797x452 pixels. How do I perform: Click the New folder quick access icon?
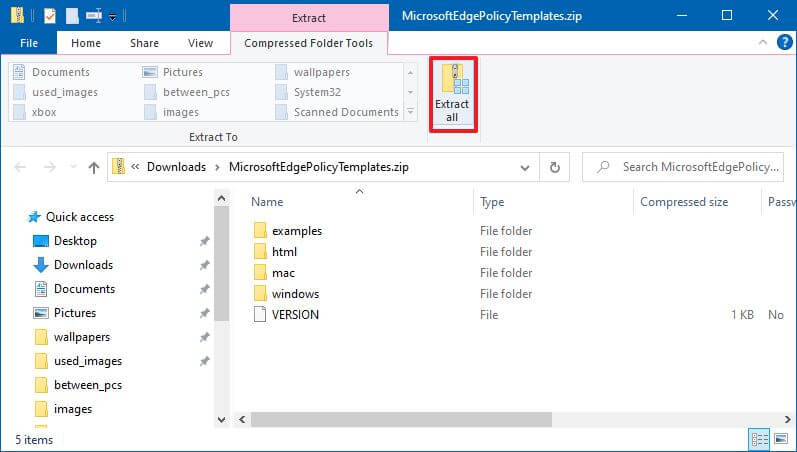[x=72, y=16]
